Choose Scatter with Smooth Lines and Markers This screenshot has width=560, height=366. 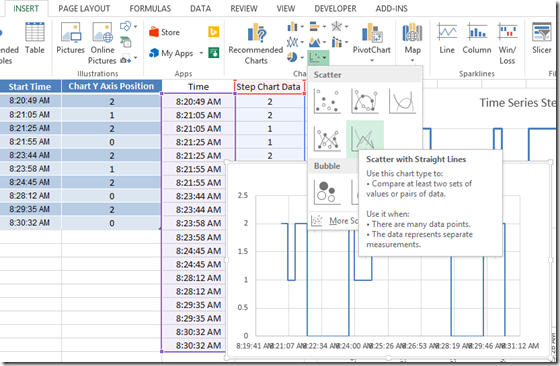click(x=365, y=101)
